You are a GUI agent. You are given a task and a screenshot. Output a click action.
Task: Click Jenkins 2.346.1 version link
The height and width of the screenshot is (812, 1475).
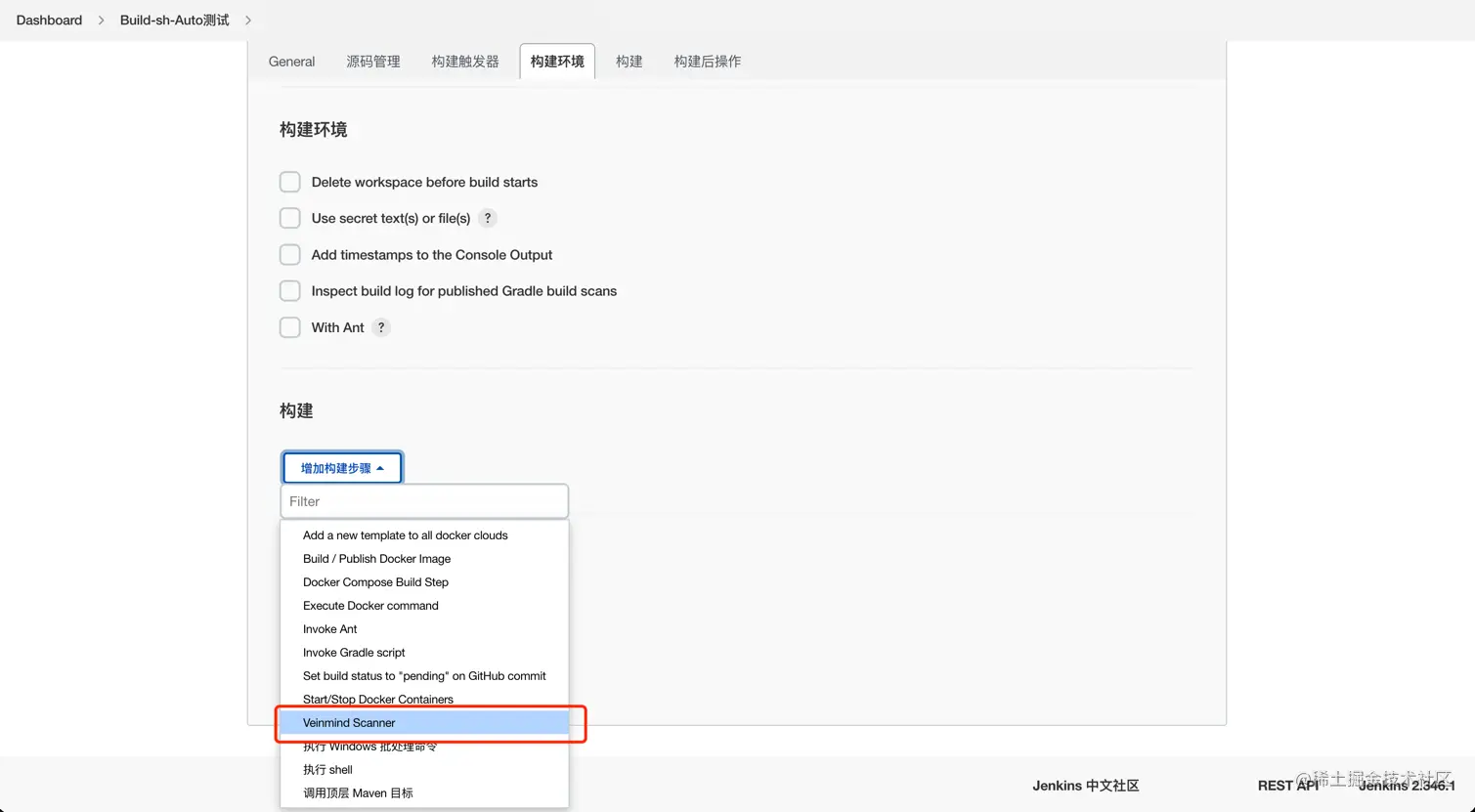[1407, 786]
